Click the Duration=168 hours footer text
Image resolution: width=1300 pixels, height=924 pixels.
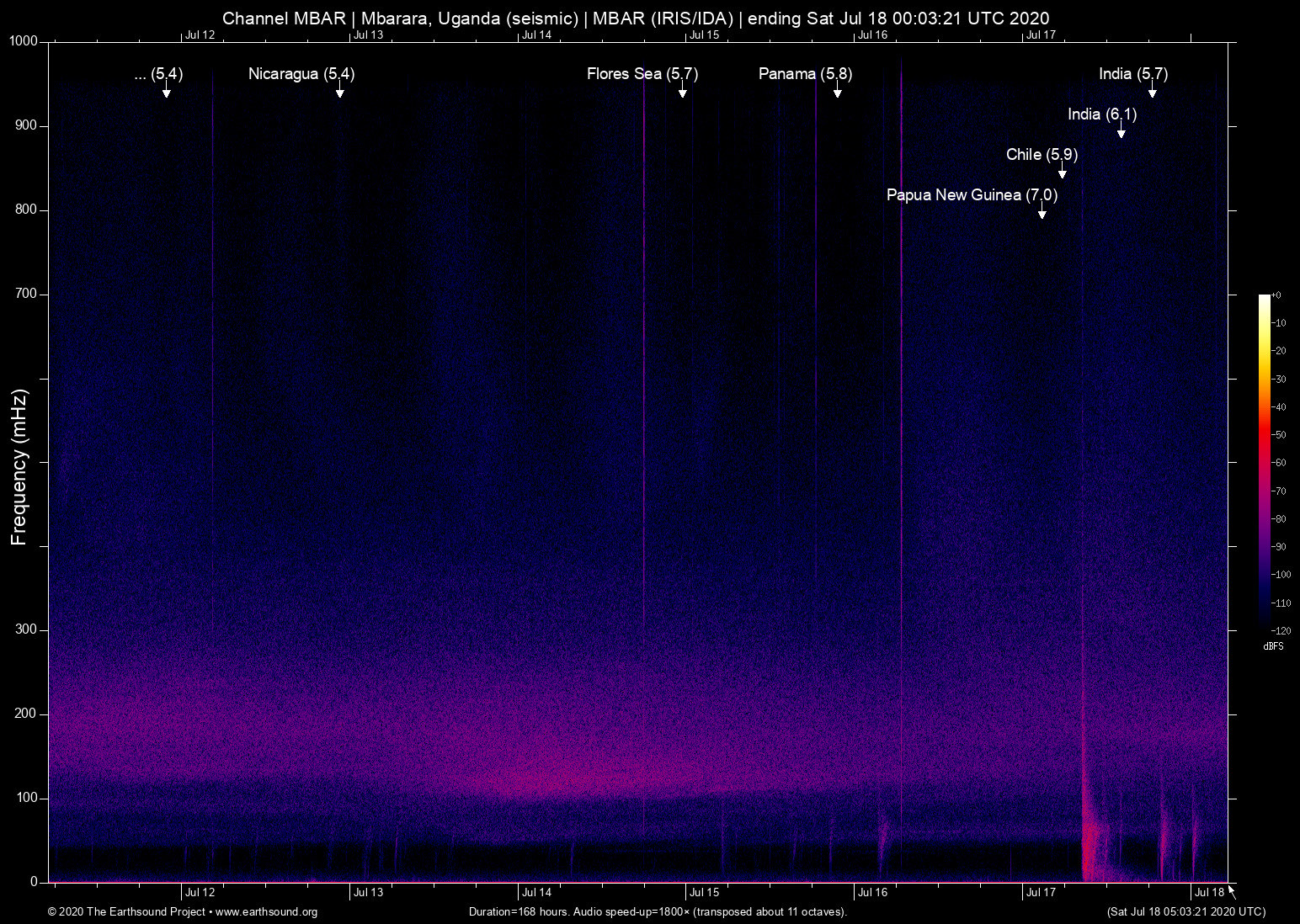tap(657, 912)
